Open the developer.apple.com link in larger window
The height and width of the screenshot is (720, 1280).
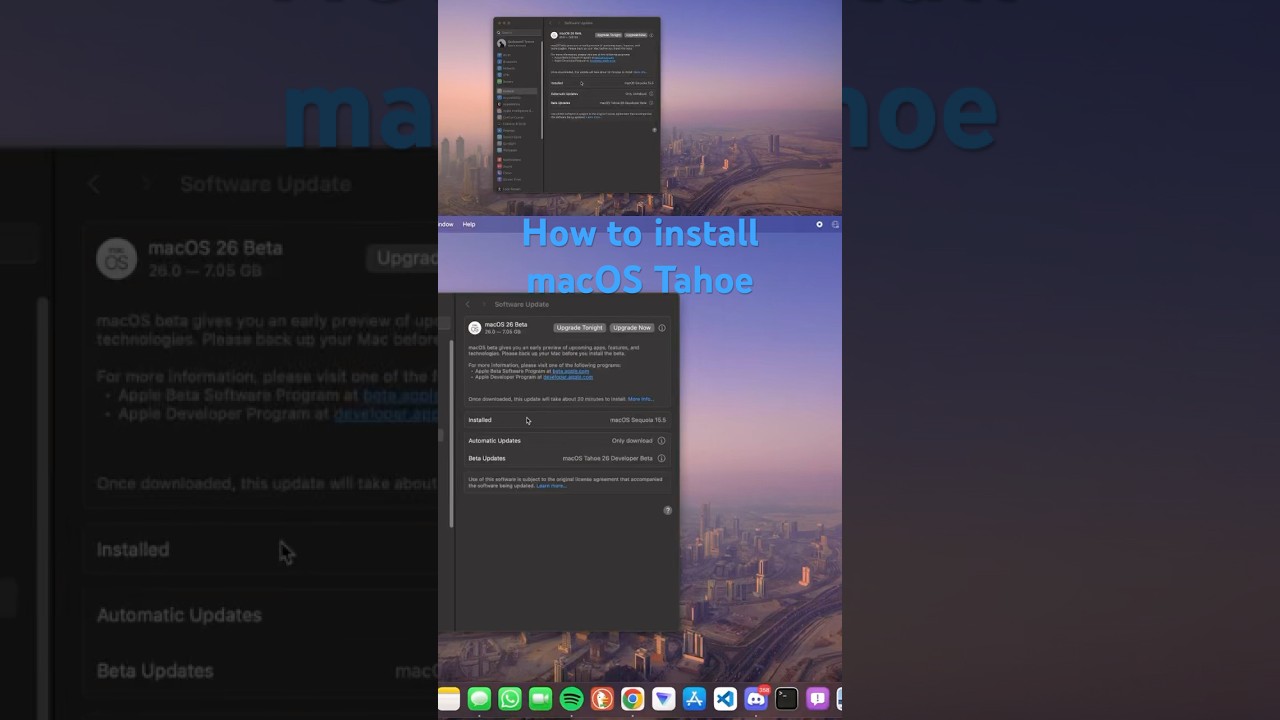[x=568, y=377]
